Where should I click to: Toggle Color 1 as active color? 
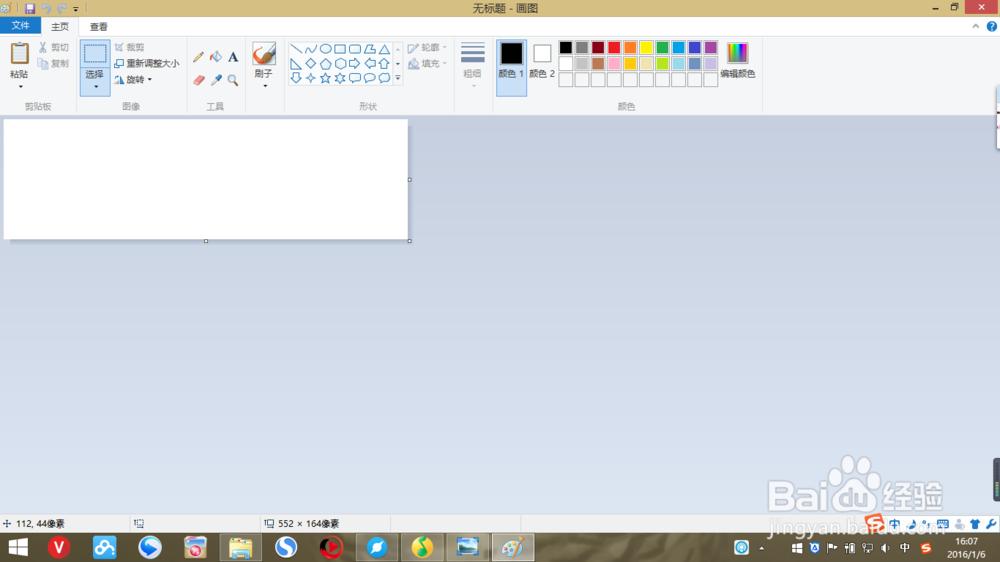pos(511,67)
